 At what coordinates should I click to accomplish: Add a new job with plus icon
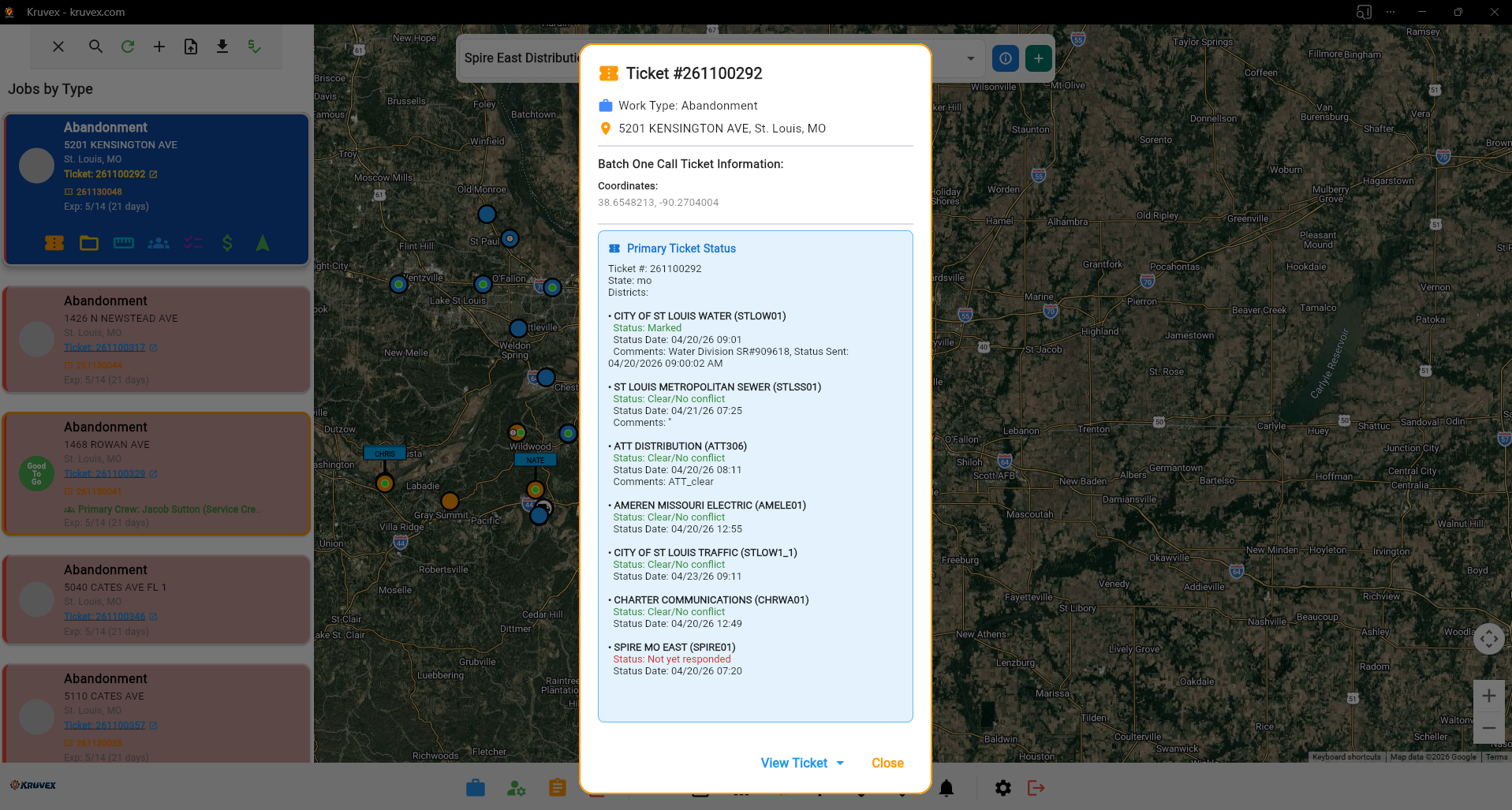[x=159, y=47]
